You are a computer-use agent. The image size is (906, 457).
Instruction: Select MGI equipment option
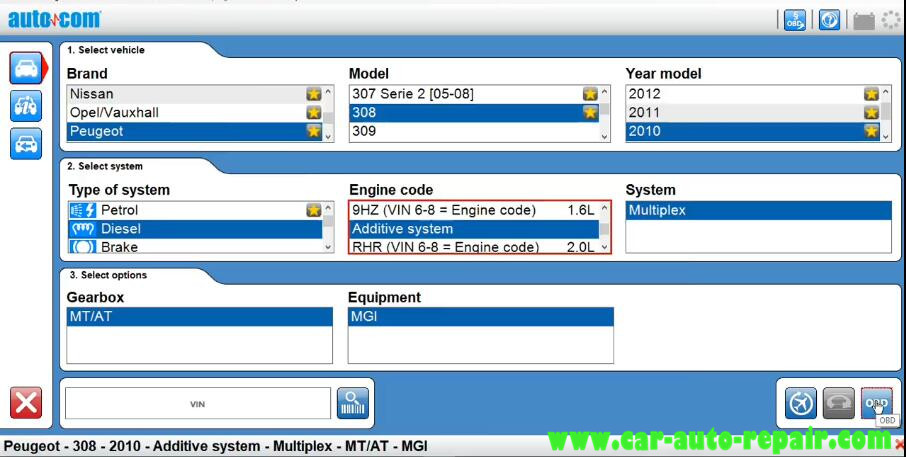tap(480, 317)
